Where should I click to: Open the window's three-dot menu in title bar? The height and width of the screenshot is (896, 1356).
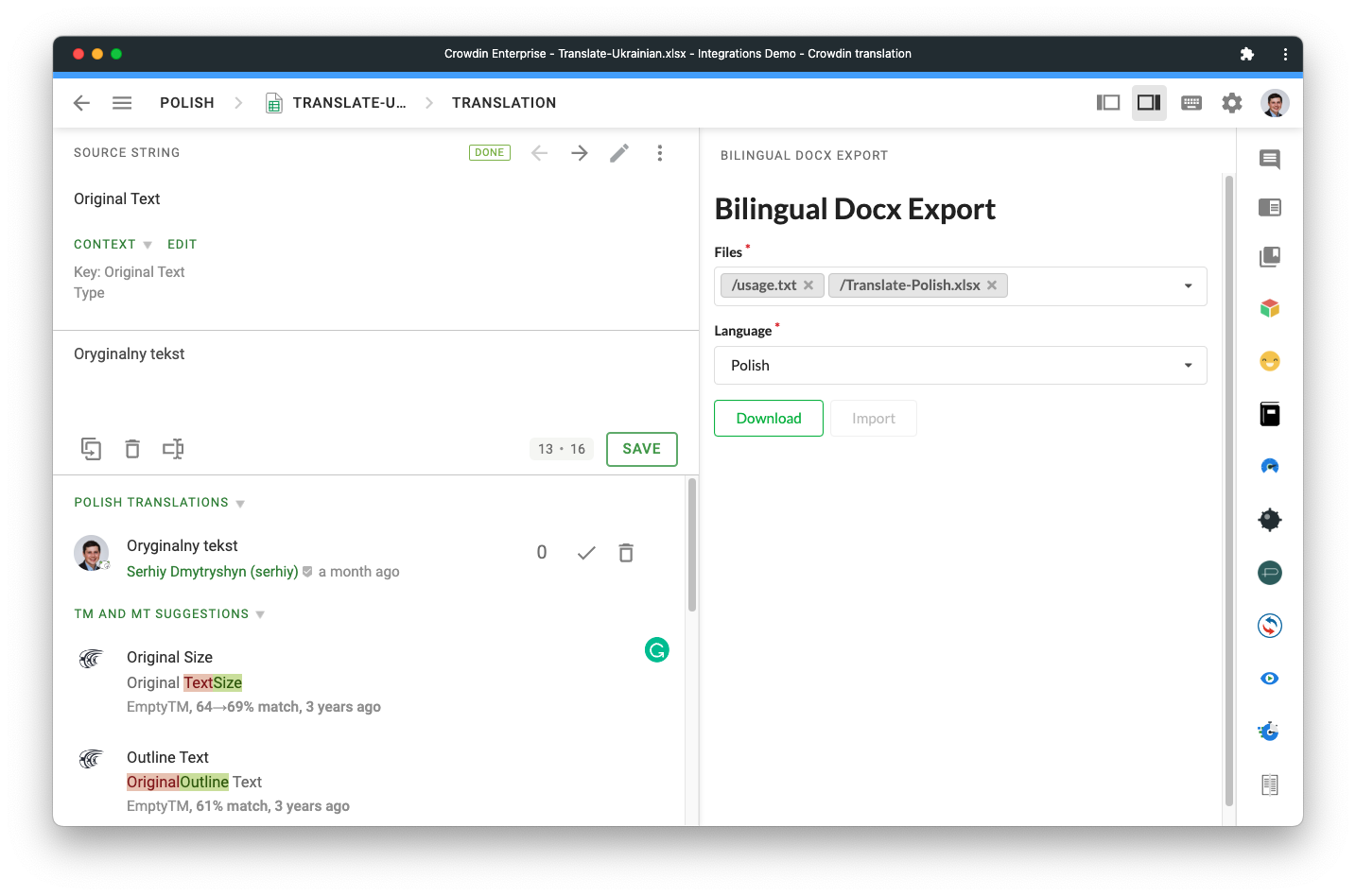tap(1285, 54)
